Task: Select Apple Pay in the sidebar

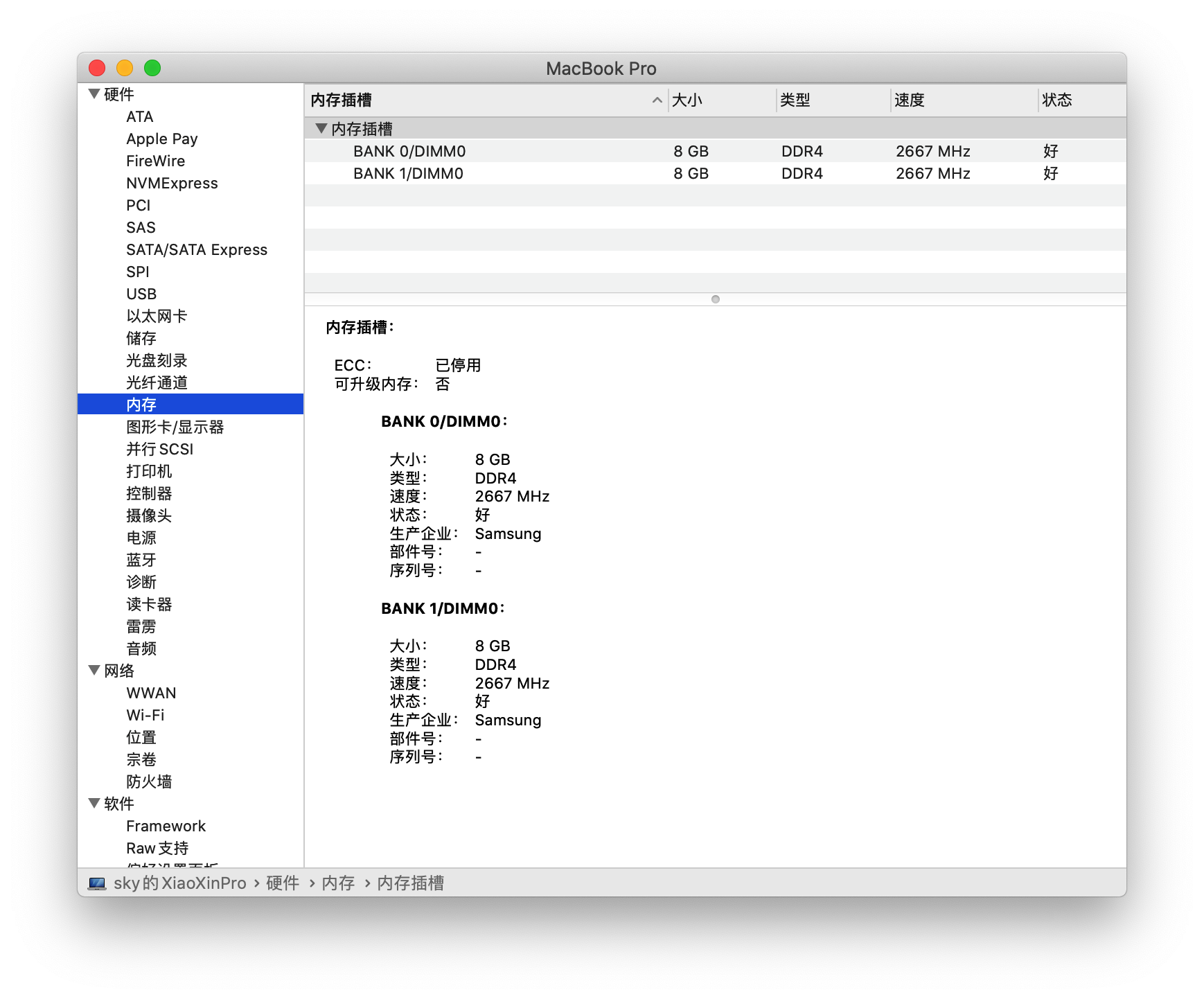Action: click(x=162, y=139)
